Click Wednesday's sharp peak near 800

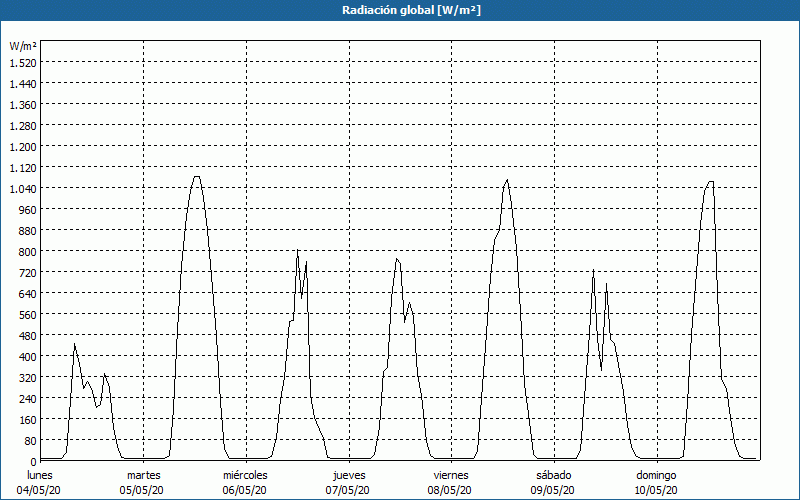tap(297, 250)
